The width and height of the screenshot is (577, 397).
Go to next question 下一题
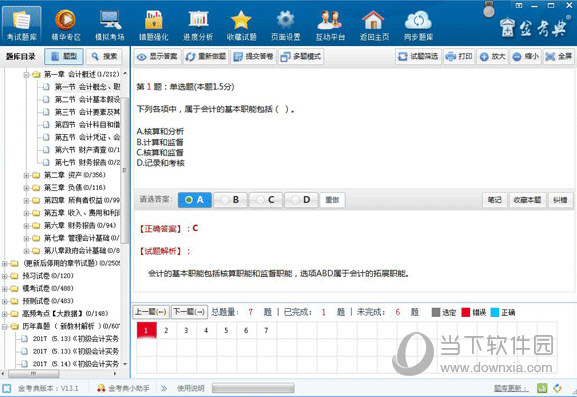coord(189,312)
